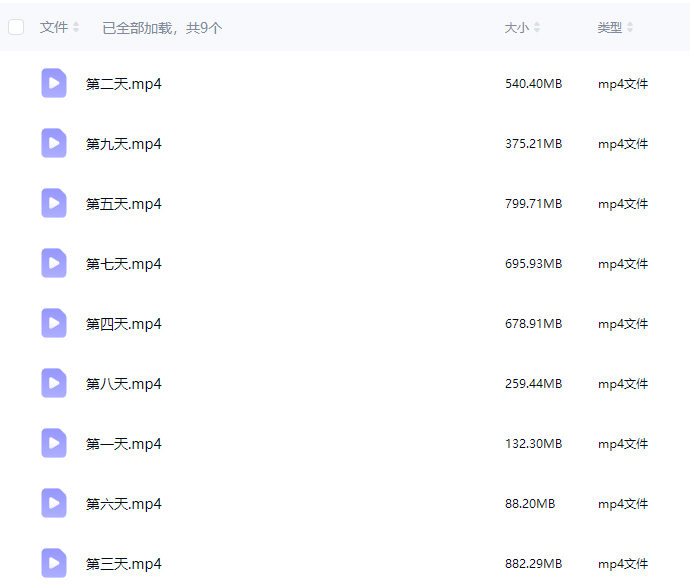
Task: Sort files using the 文件 column arrows
Action: point(76,28)
